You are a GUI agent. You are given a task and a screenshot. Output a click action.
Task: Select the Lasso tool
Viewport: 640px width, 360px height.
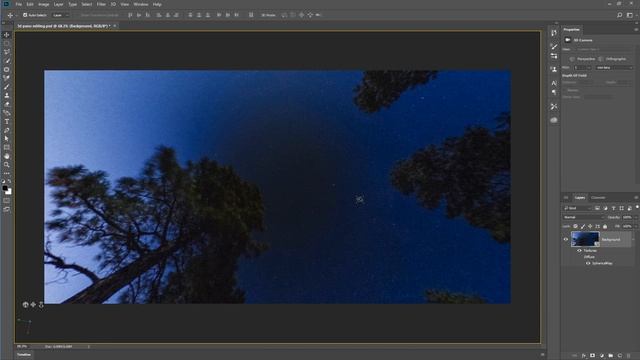pyautogui.click(x=7, y=52)
